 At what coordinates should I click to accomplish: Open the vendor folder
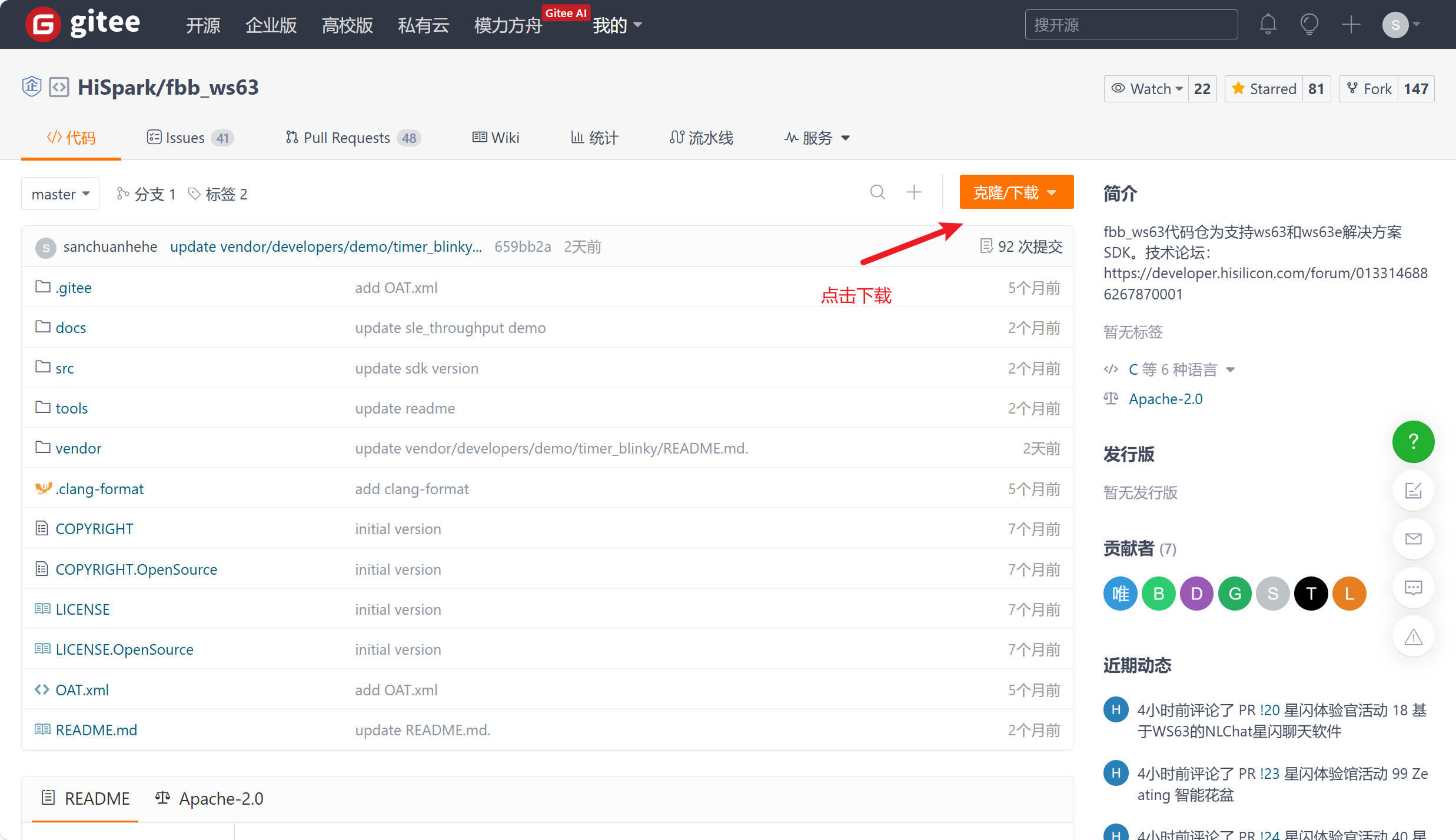pos(78,448)
